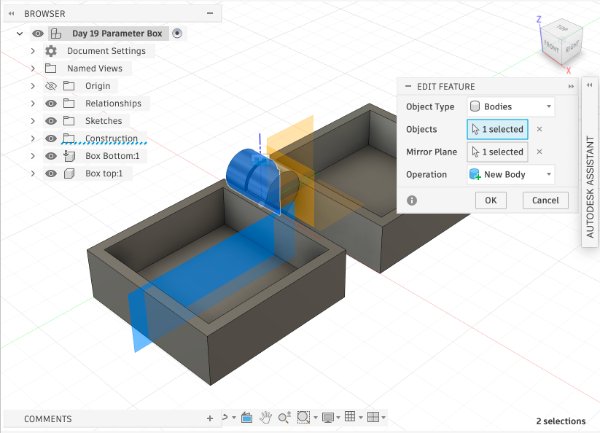Click the Named Views folder icon
600x433 pixels.
[x=51, y=68]
